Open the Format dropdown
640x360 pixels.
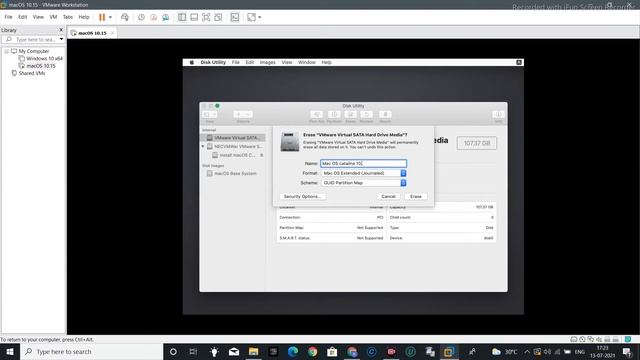[363, 173]
